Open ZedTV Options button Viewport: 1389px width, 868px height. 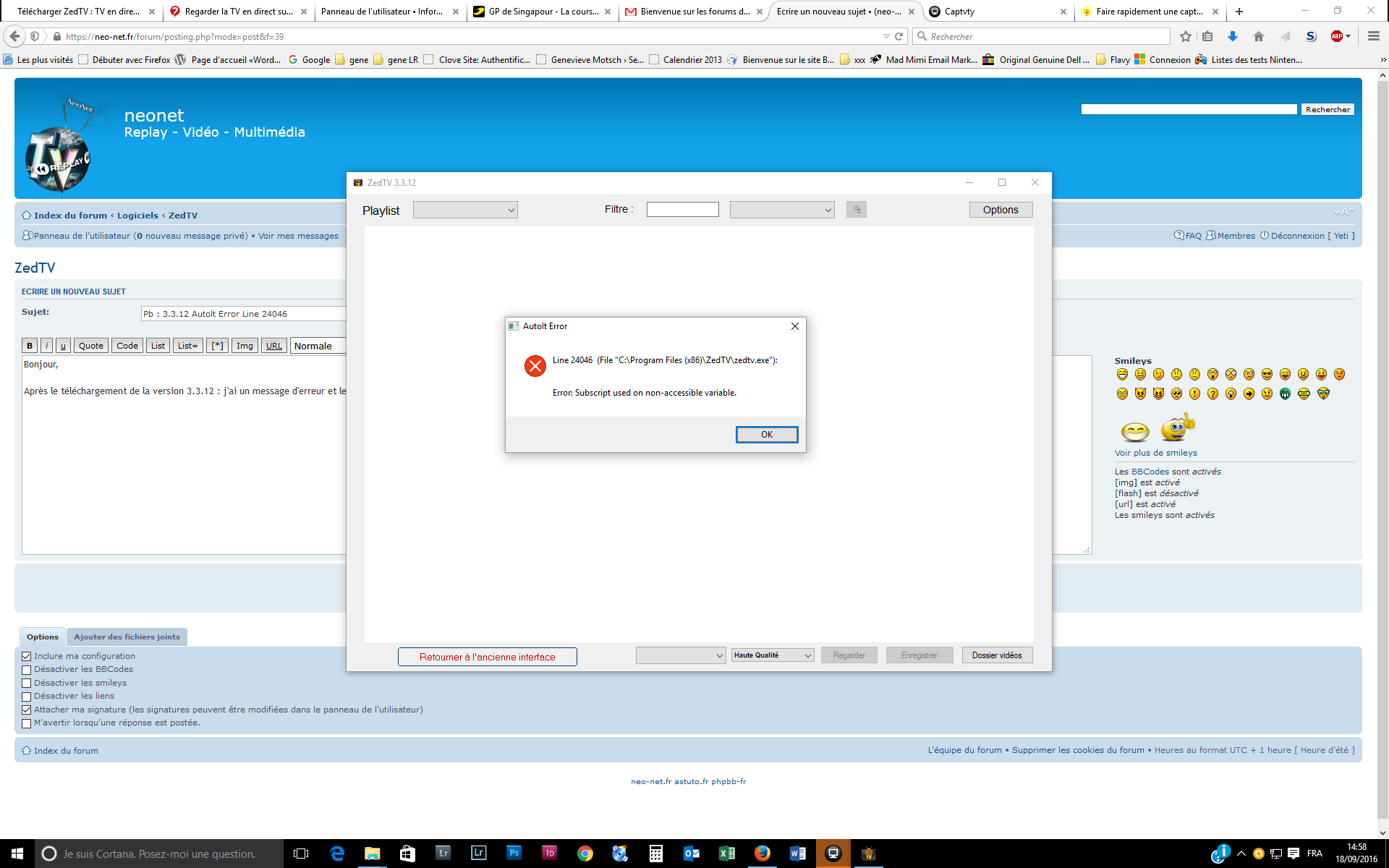[x=1001, y=210]
